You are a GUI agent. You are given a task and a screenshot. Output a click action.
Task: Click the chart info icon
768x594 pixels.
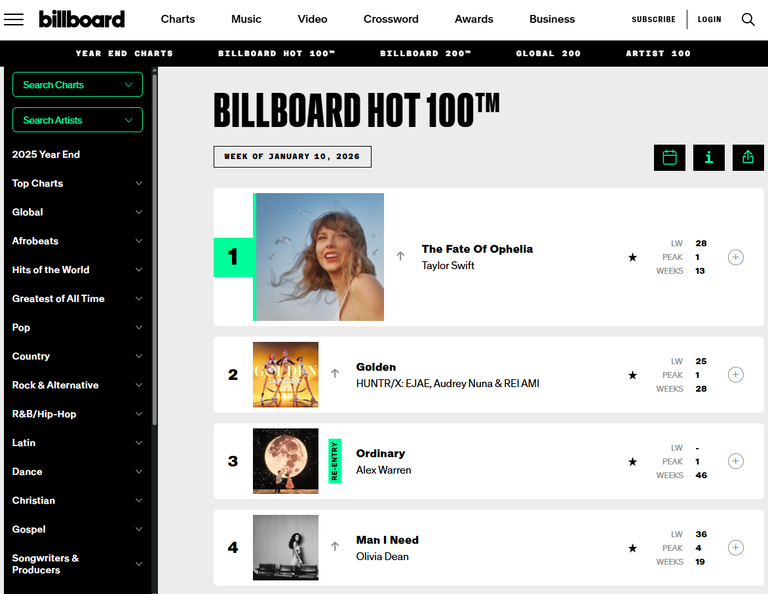point(709,157)
